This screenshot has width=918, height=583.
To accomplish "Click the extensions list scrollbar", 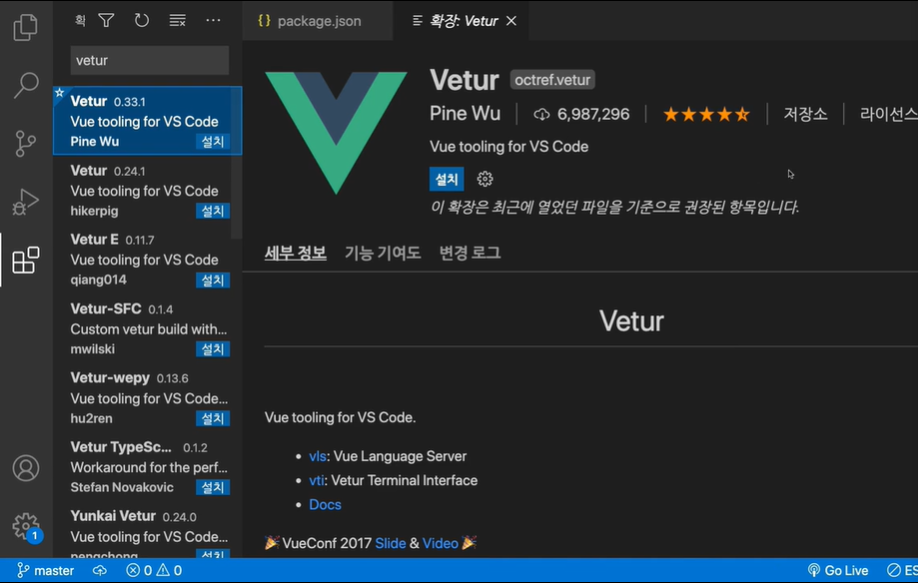I will (x=237, y=163).
